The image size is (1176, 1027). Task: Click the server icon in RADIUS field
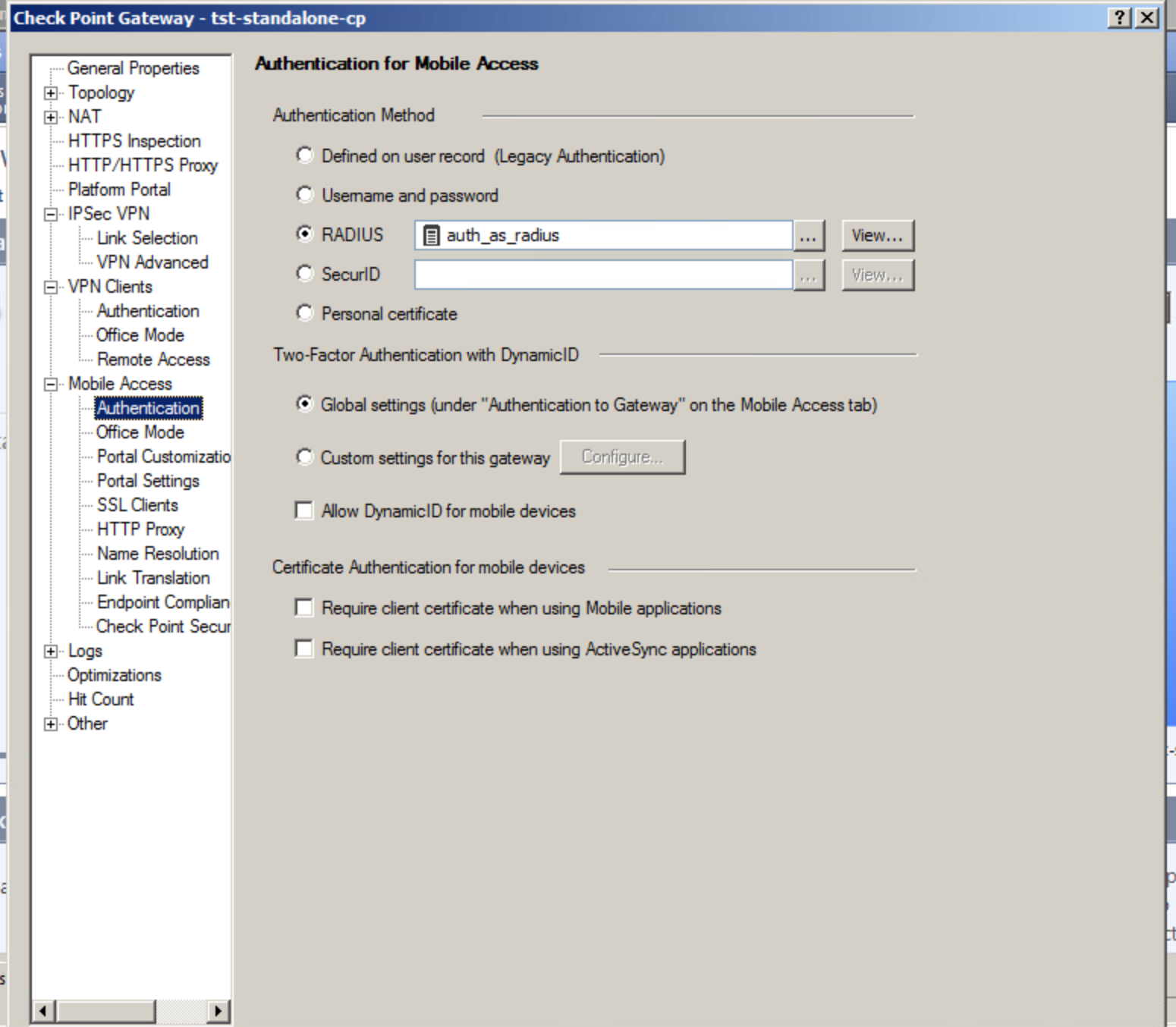point(431,236)
